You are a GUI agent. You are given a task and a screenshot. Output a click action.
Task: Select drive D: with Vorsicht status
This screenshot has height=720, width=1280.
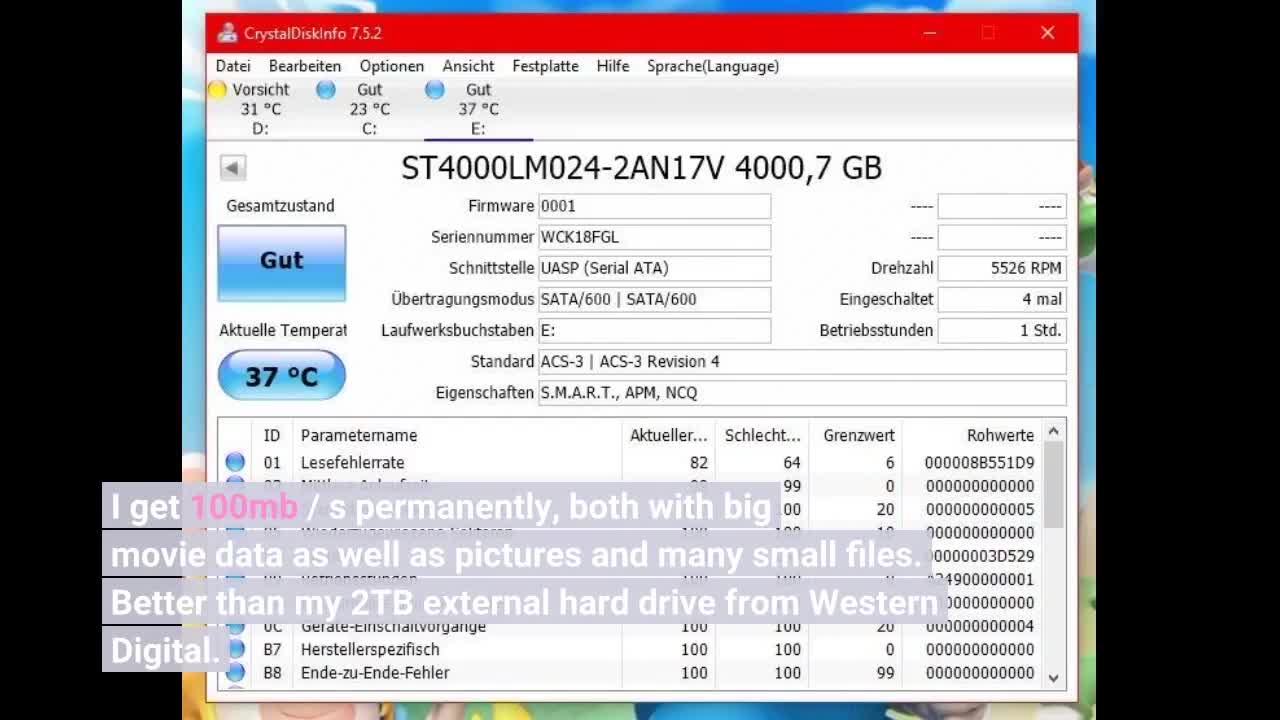260,109
